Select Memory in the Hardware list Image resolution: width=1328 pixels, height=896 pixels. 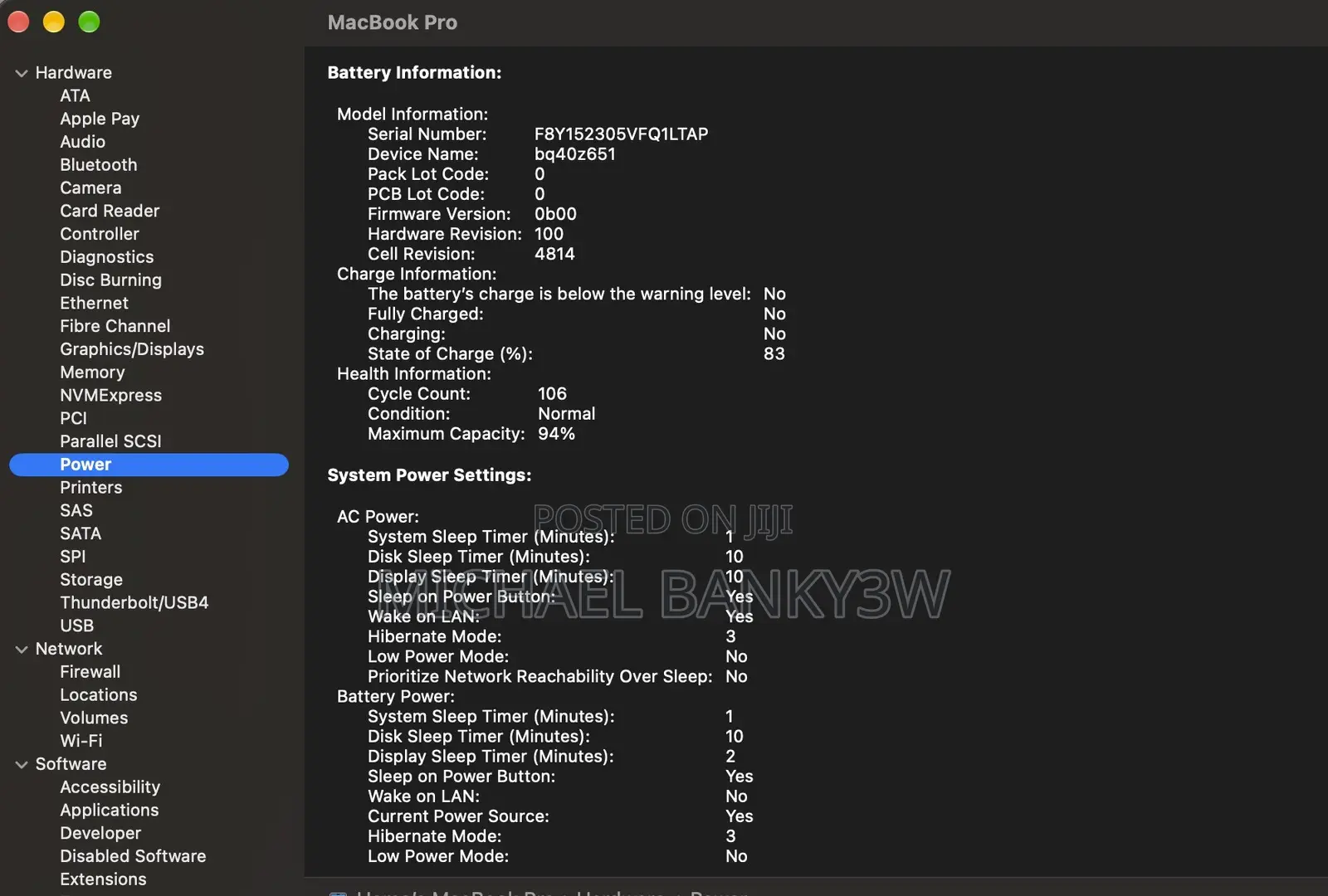tap(92, 373)
